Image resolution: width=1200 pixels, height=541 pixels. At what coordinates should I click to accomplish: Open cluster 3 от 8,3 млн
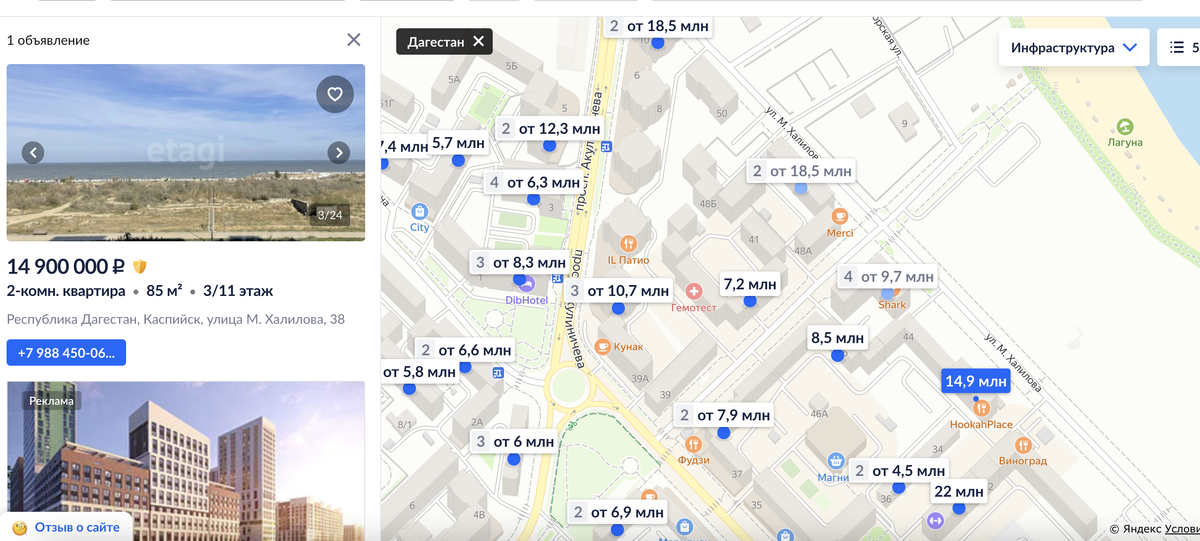pyautogui.click(x=519, y=262)
